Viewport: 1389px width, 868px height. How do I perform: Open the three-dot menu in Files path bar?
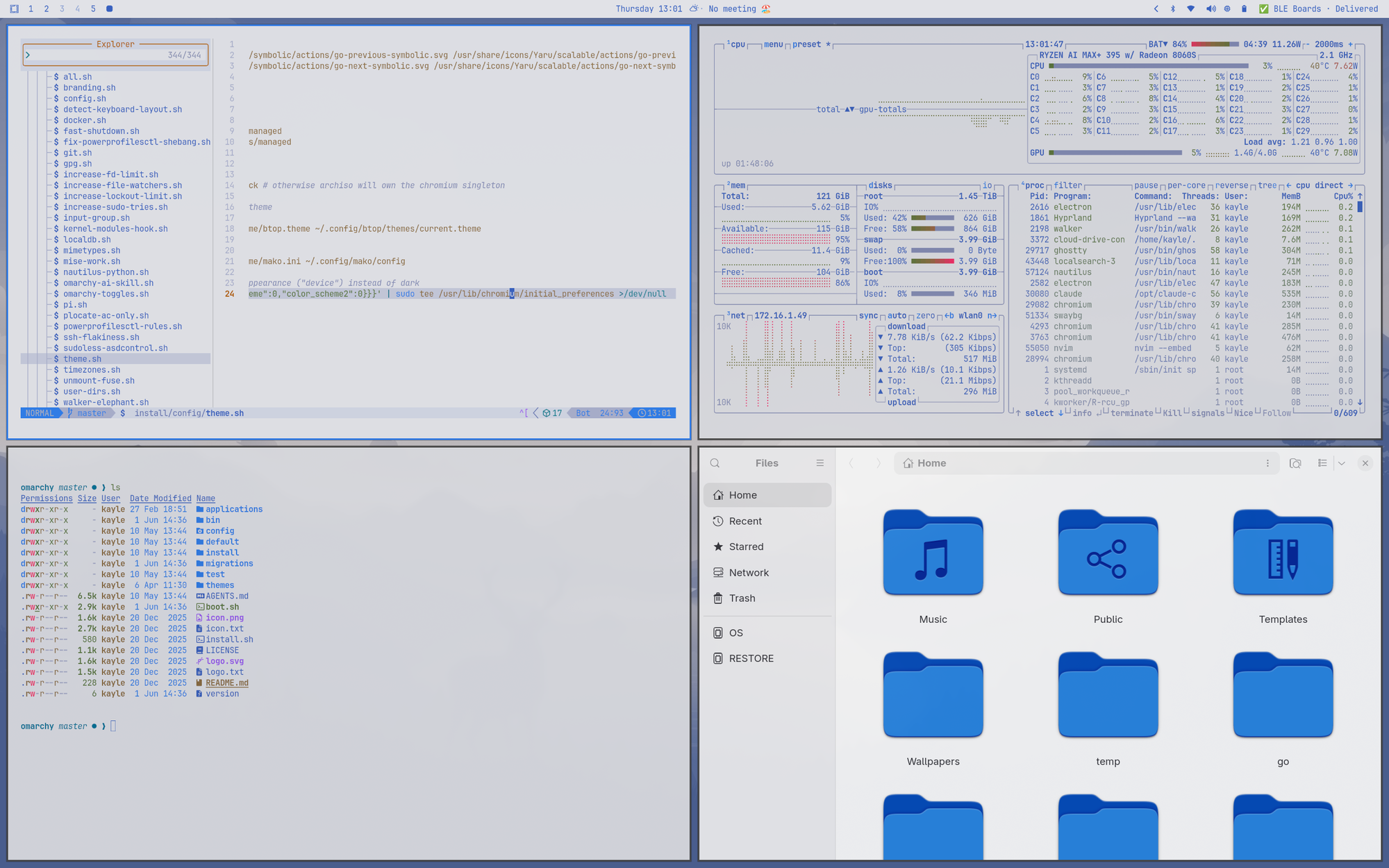[1267, 463]
